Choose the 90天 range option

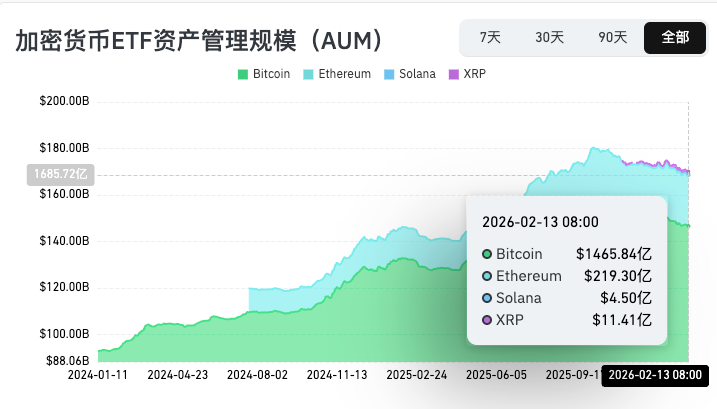point(612,38)
